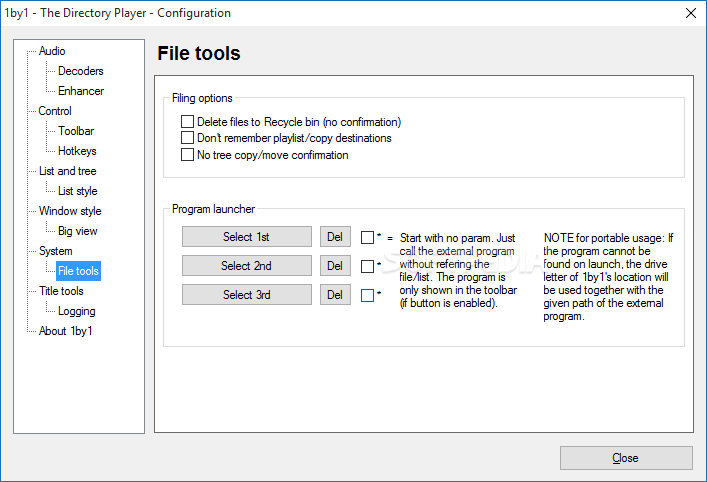Enable Delete files to Recycle bin checkbox

pyautogui.click(x=187, y=122)
